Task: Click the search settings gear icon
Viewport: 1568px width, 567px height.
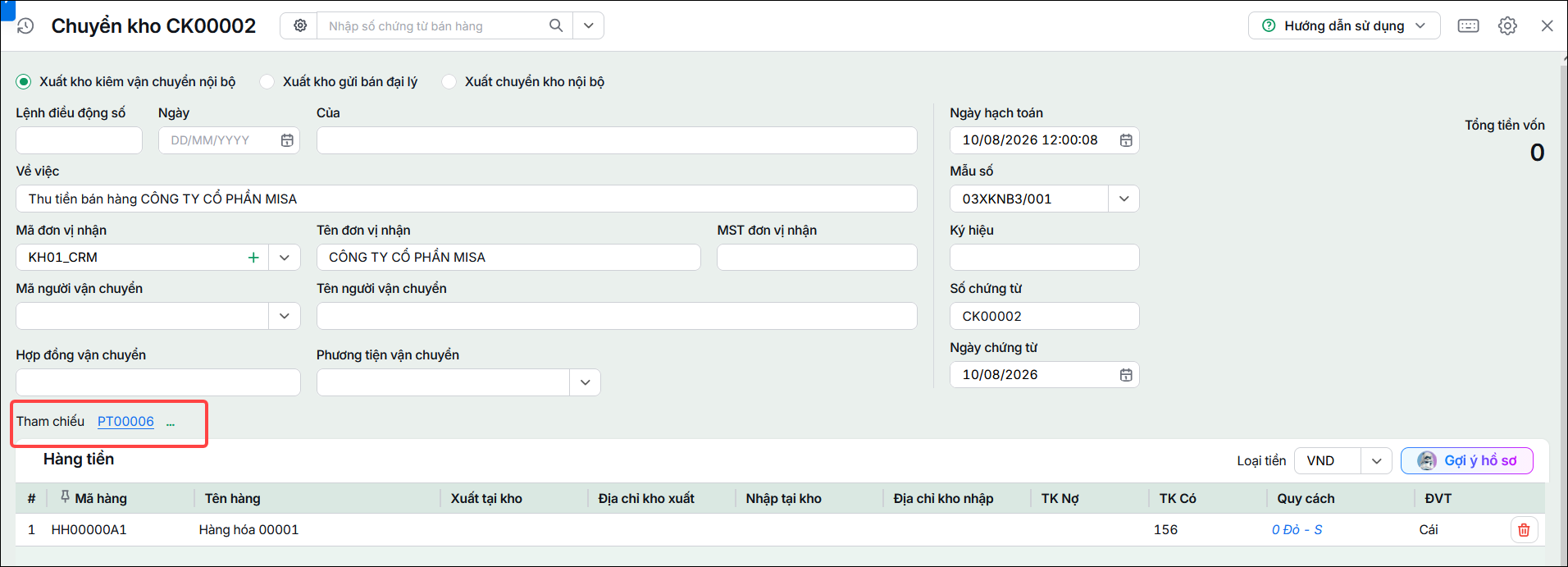Action: (x=300, y=25)
